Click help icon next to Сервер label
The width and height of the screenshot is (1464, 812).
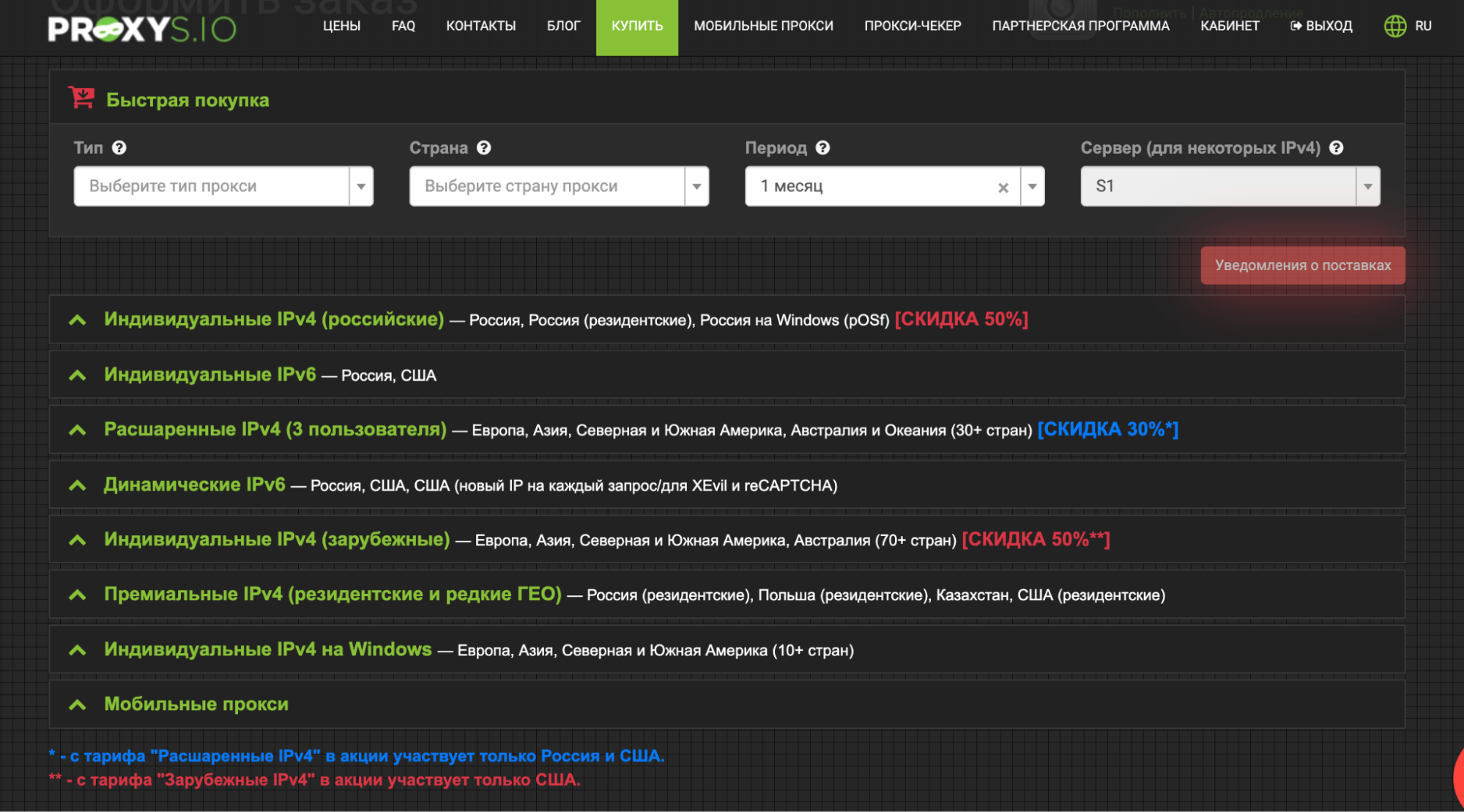pos(1336,148)
